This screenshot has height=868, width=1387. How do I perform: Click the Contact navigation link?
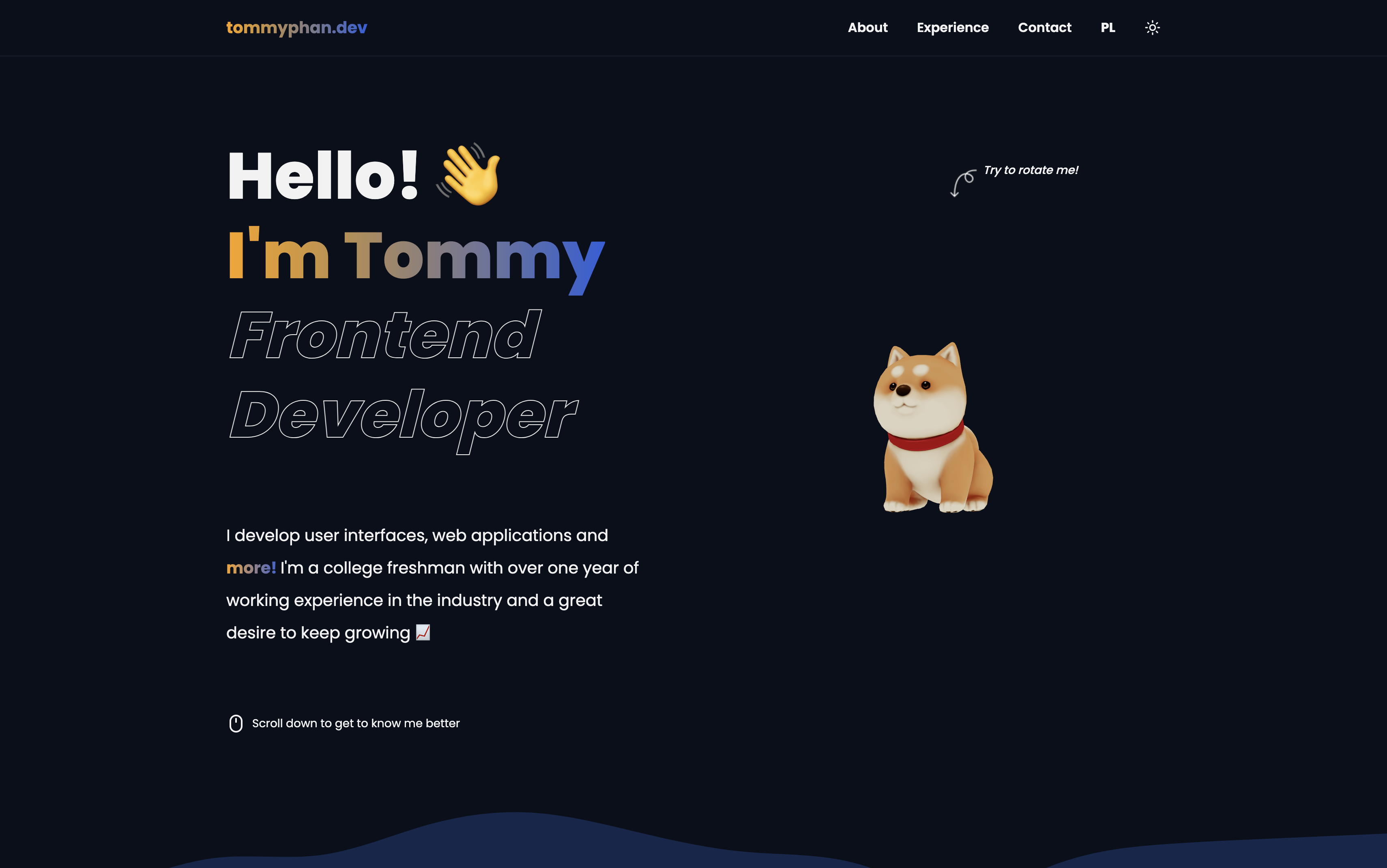pos(1044,27)
